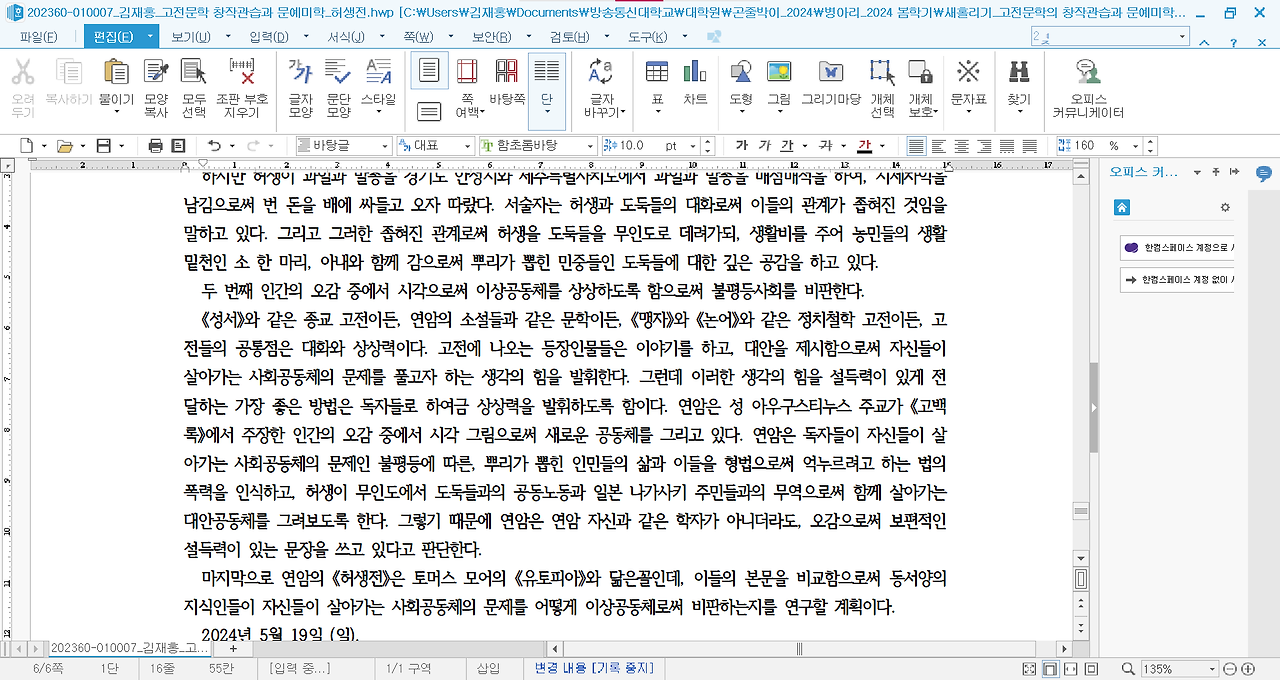Viewport: 1280px width, 680px height.
Task: Toggle bold formatting with the 가 icon
Action: pos(742,145)
